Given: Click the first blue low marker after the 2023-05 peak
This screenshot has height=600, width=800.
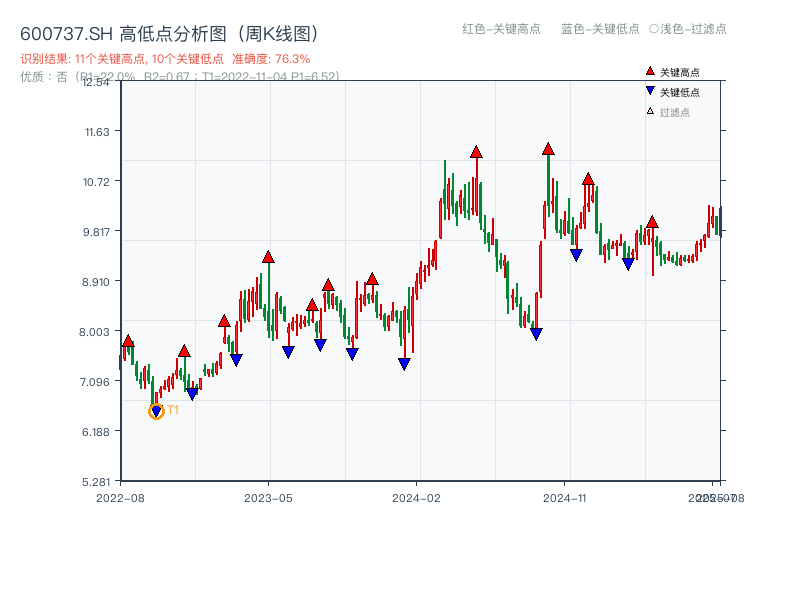Looking at the screenshot, I should click(288, 352).
